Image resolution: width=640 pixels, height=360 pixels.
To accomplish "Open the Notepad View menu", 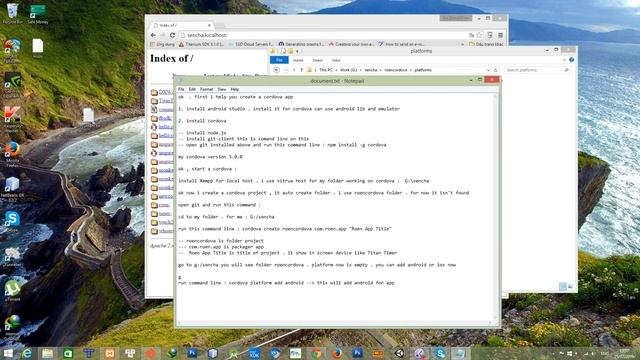I will pos(222,89).
